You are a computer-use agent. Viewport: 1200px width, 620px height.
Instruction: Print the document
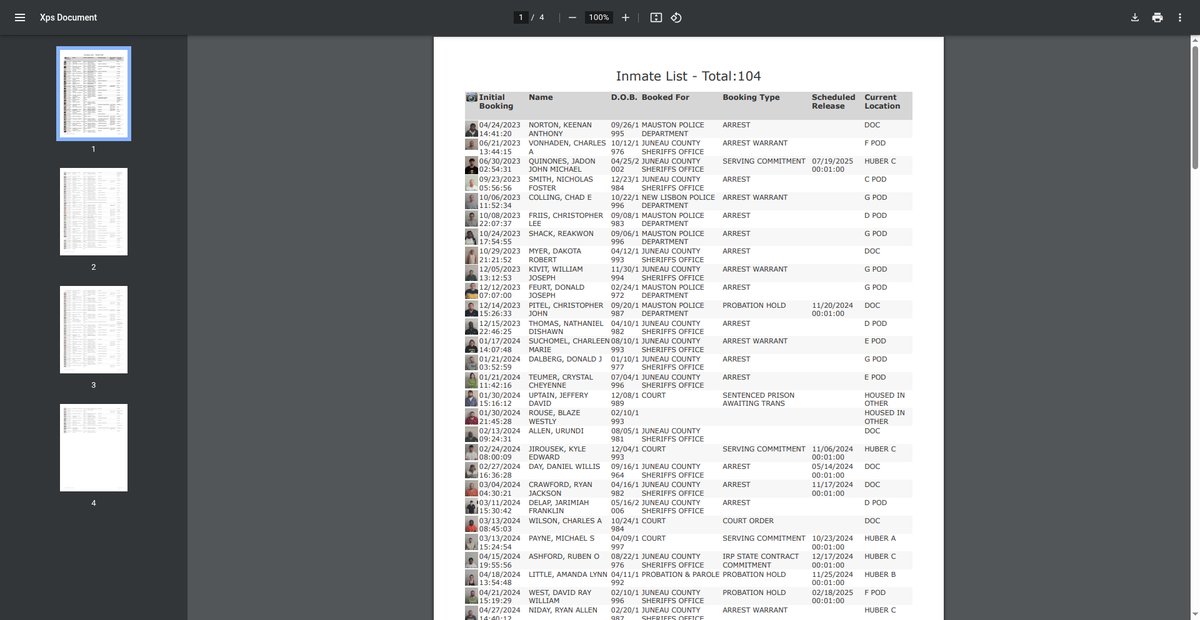1157,18
